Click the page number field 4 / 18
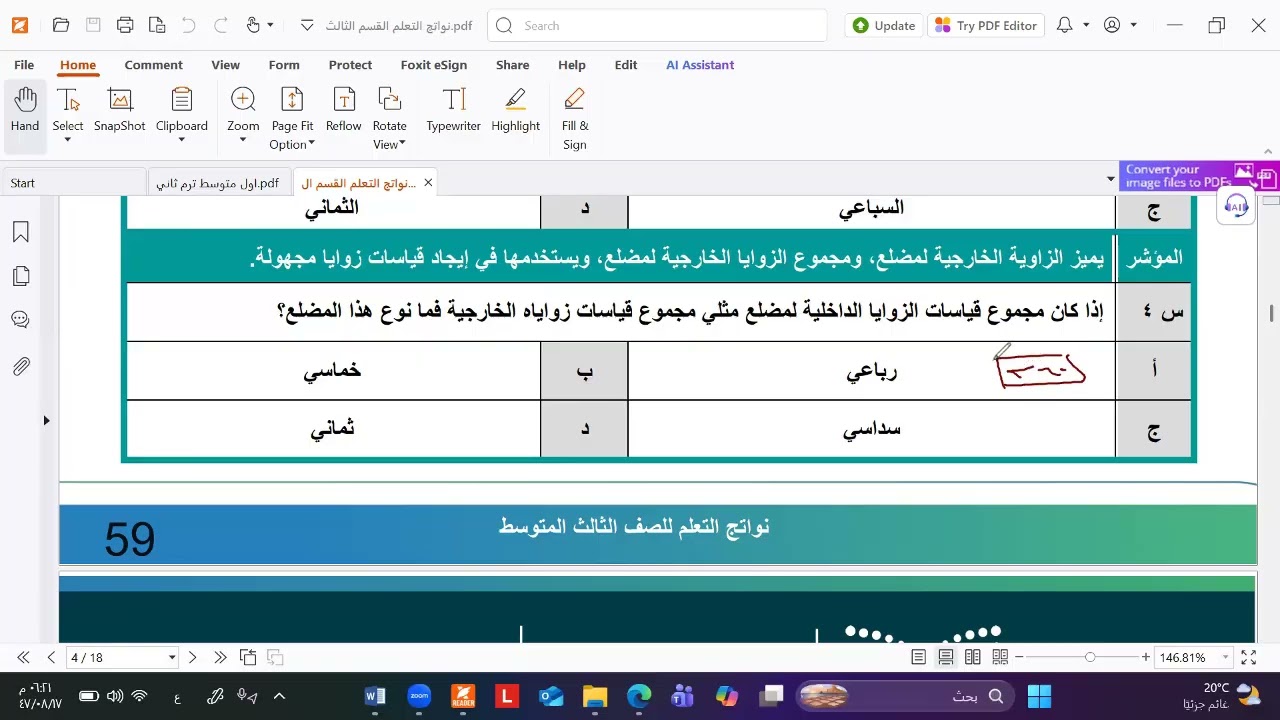This screenshot has height=720, width=1280. point(115,657)
